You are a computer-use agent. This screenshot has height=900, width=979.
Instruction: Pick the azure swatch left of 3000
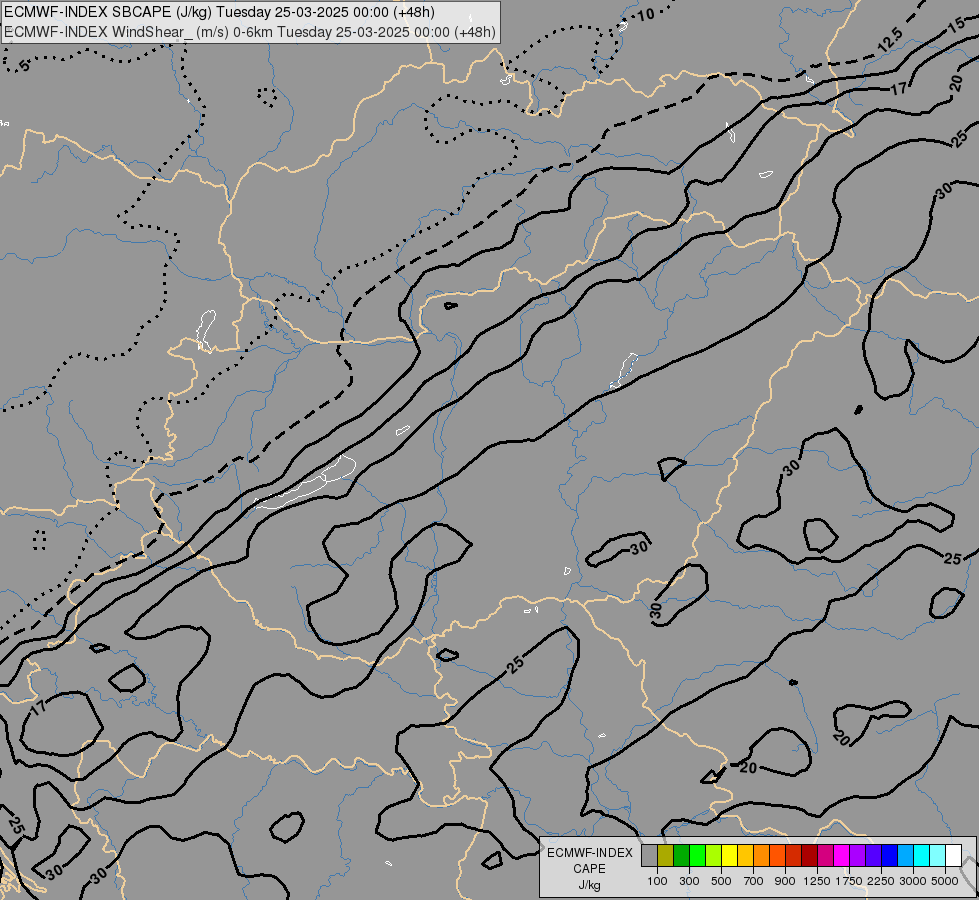(906, 856)
